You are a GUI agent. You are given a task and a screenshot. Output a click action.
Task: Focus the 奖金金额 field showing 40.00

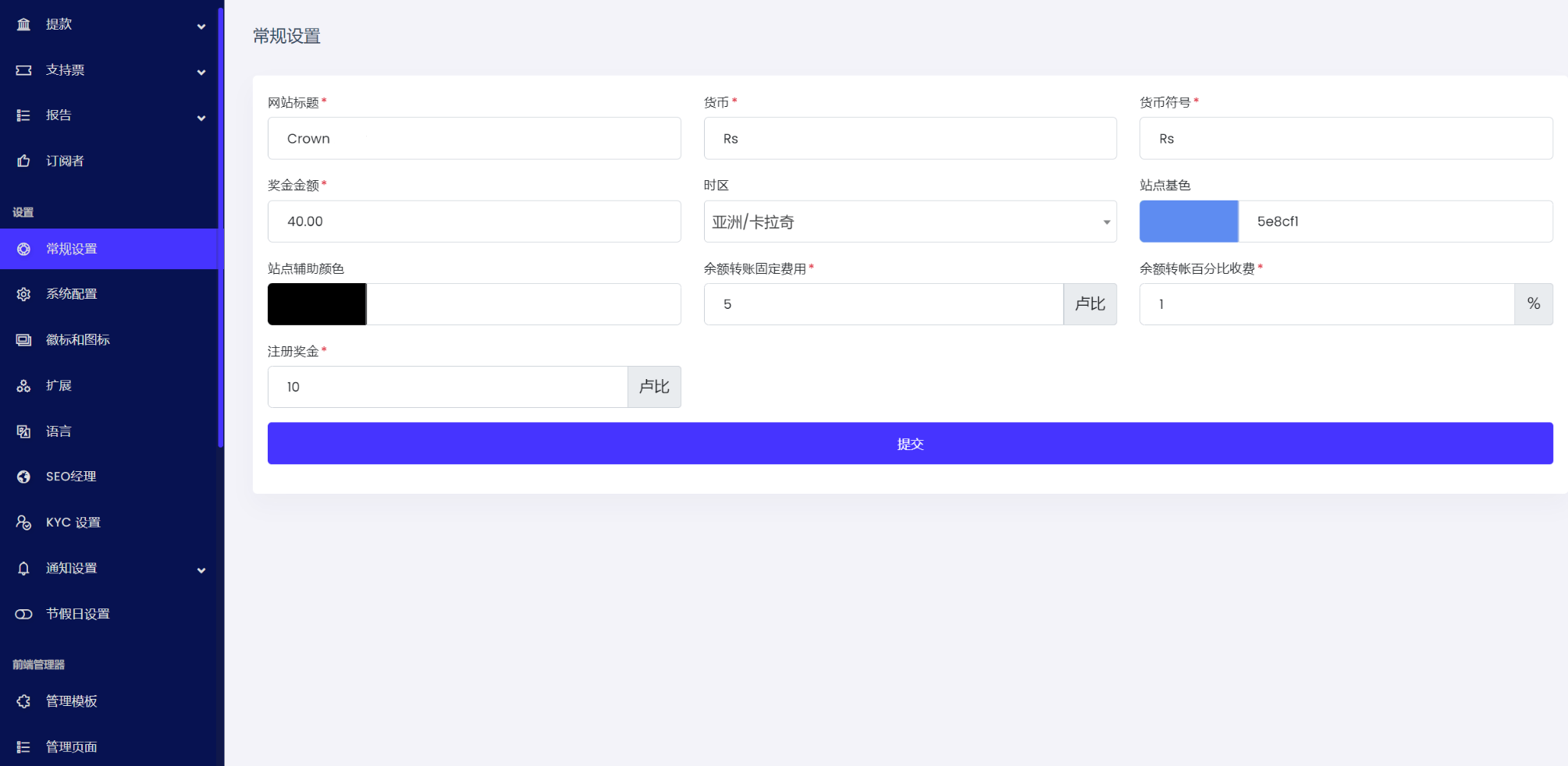tap(475, 222)
